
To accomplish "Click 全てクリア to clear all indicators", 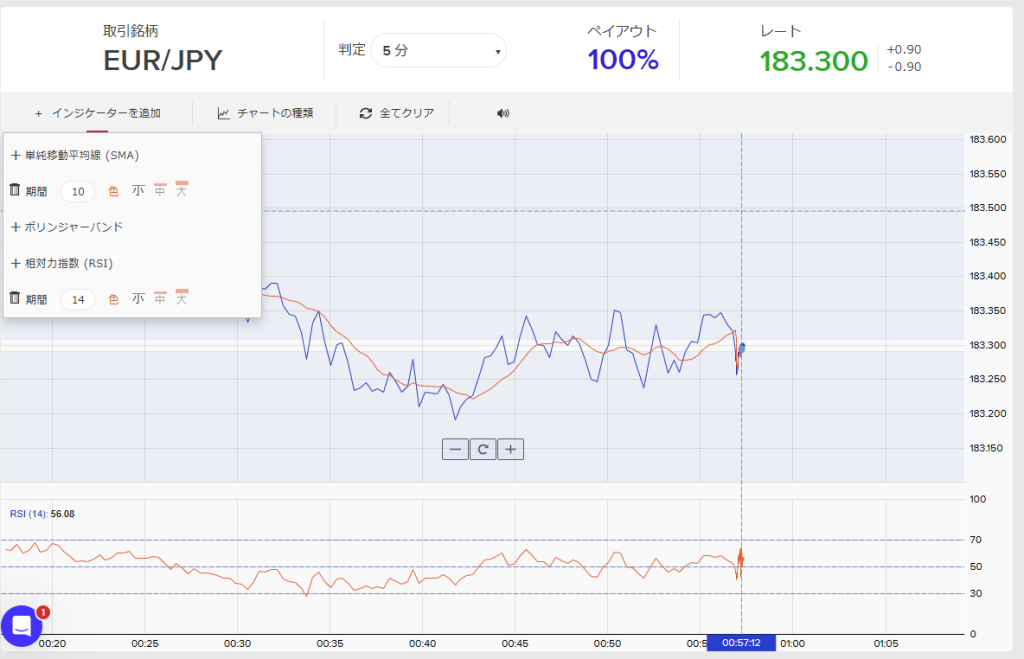I will [x=397, y=113].
